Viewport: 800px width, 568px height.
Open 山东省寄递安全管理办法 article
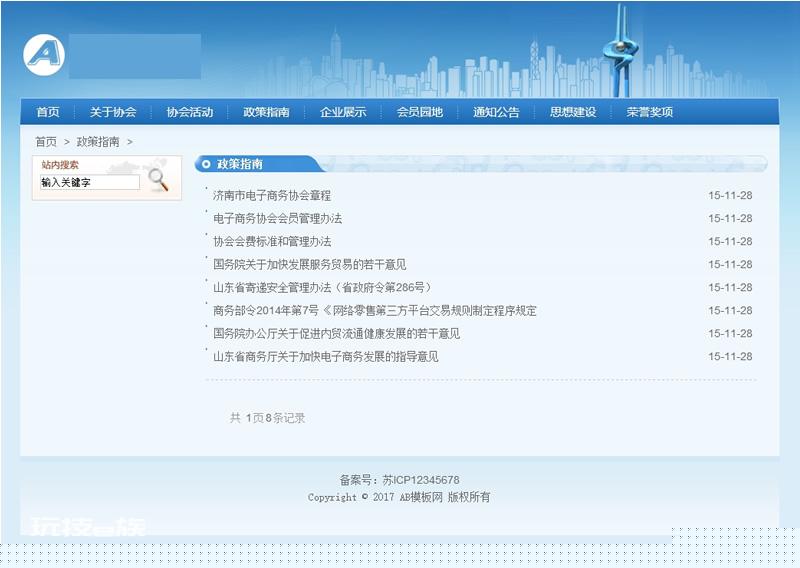322,287
